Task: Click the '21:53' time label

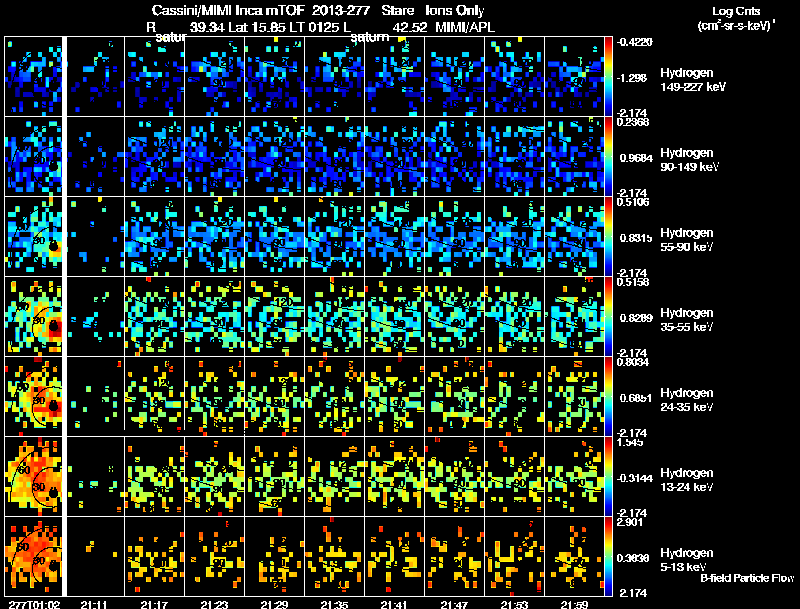Action: pyautogui.click(x=514, y=605)
